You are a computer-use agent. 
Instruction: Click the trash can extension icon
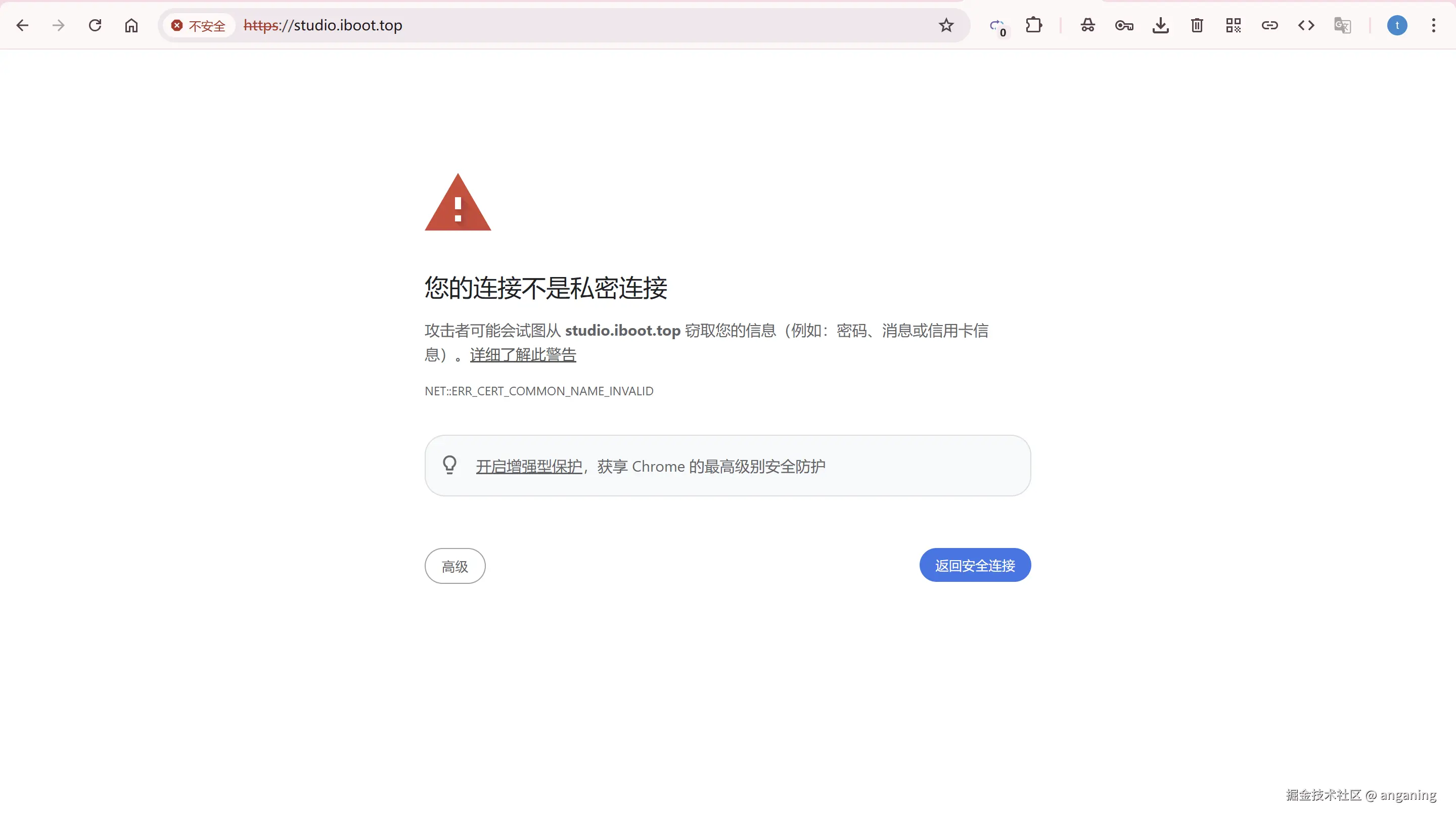[1197, 25]
